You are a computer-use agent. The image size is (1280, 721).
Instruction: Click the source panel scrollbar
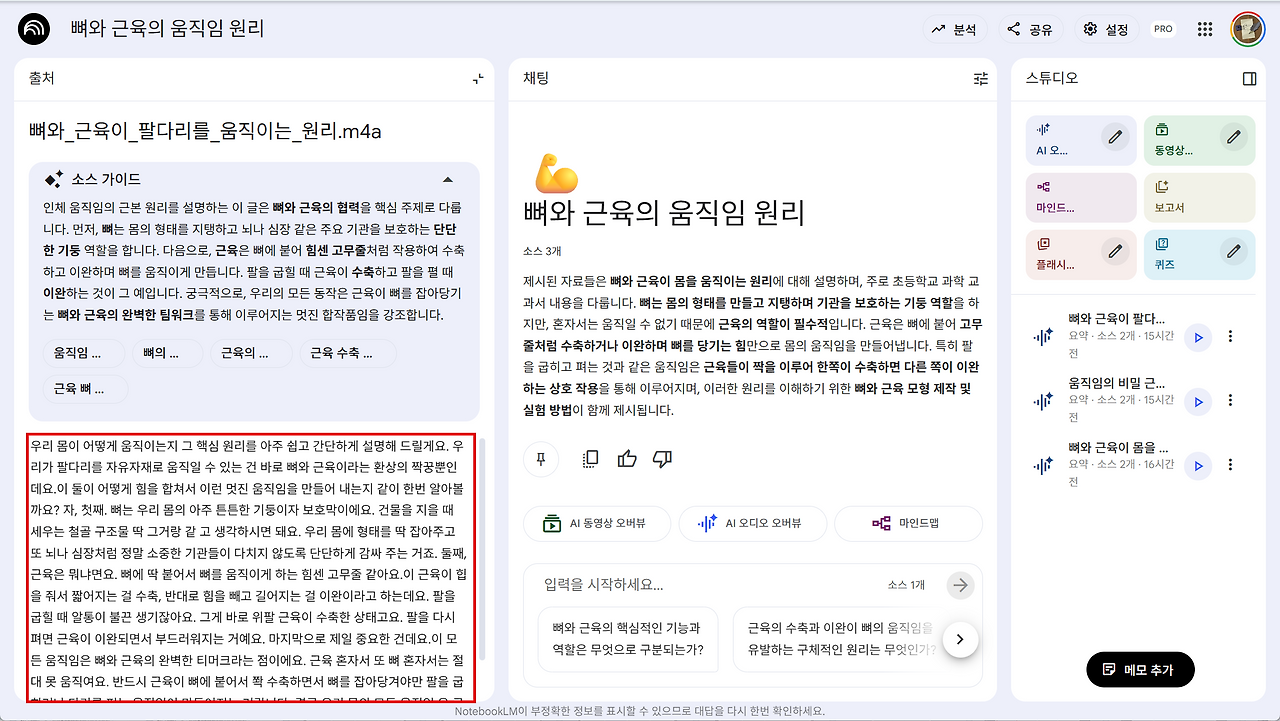[484, 548]
